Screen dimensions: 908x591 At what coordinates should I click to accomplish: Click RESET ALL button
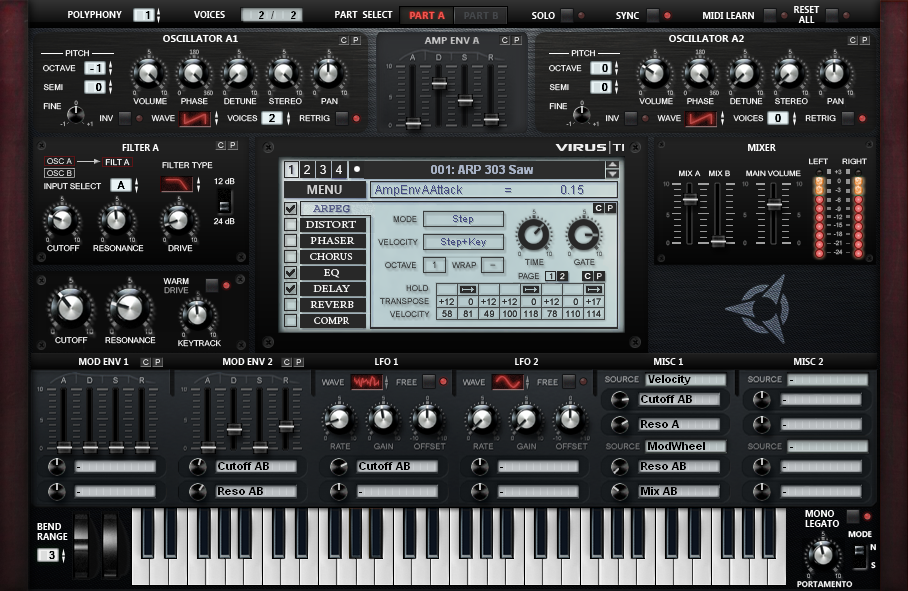point(832,15)
